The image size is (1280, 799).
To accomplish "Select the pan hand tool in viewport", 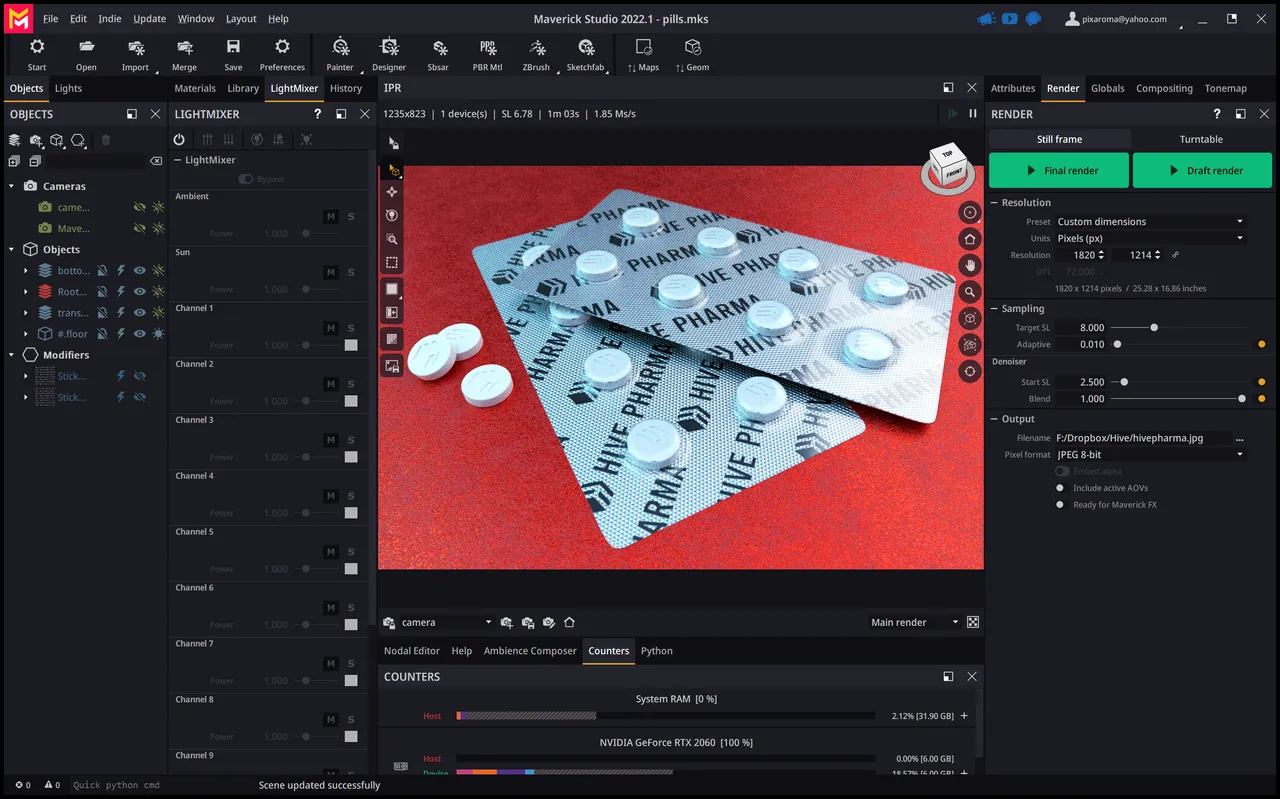I will (x=969, y=265).
